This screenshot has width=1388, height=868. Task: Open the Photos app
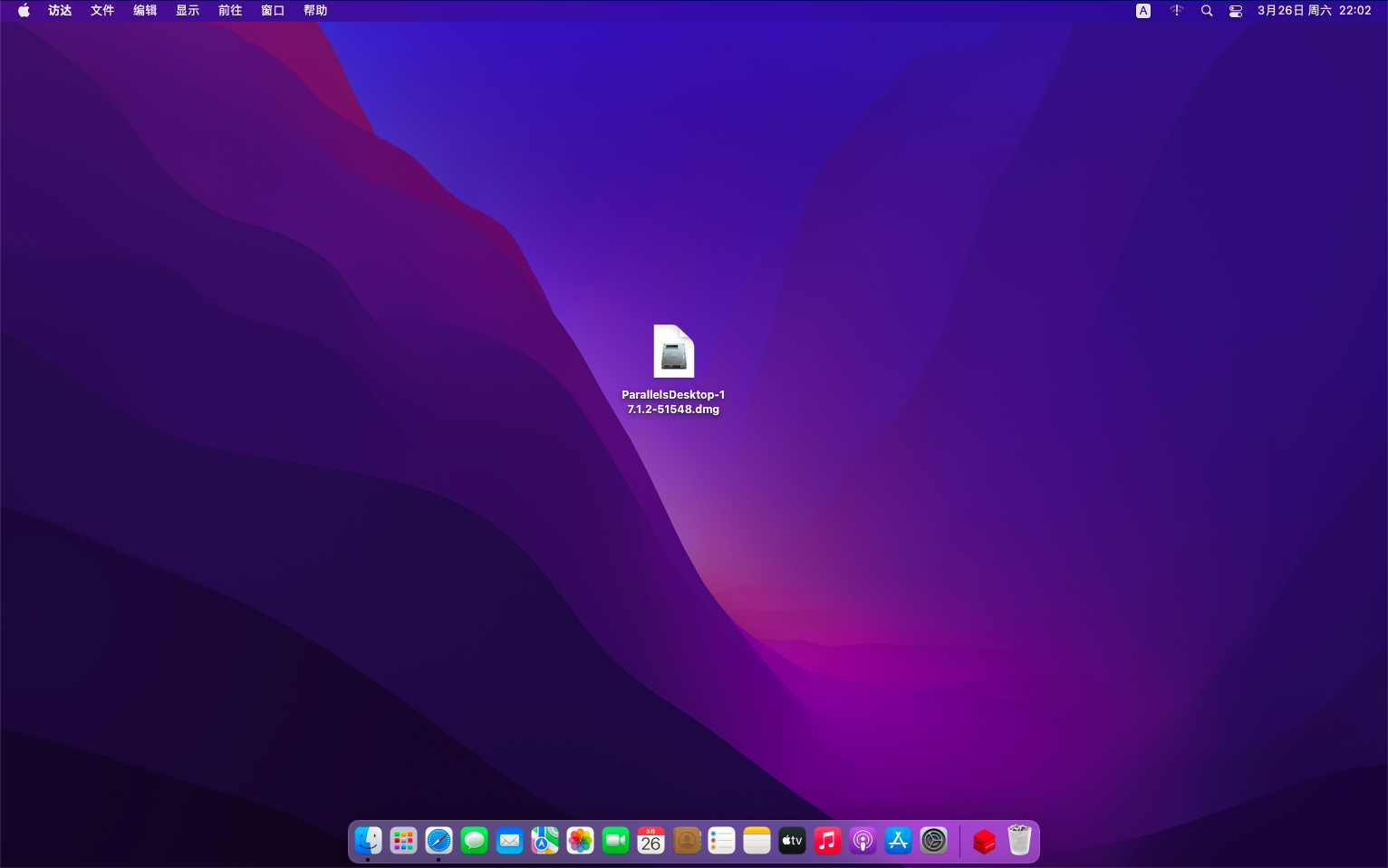[x=580, y=840]
